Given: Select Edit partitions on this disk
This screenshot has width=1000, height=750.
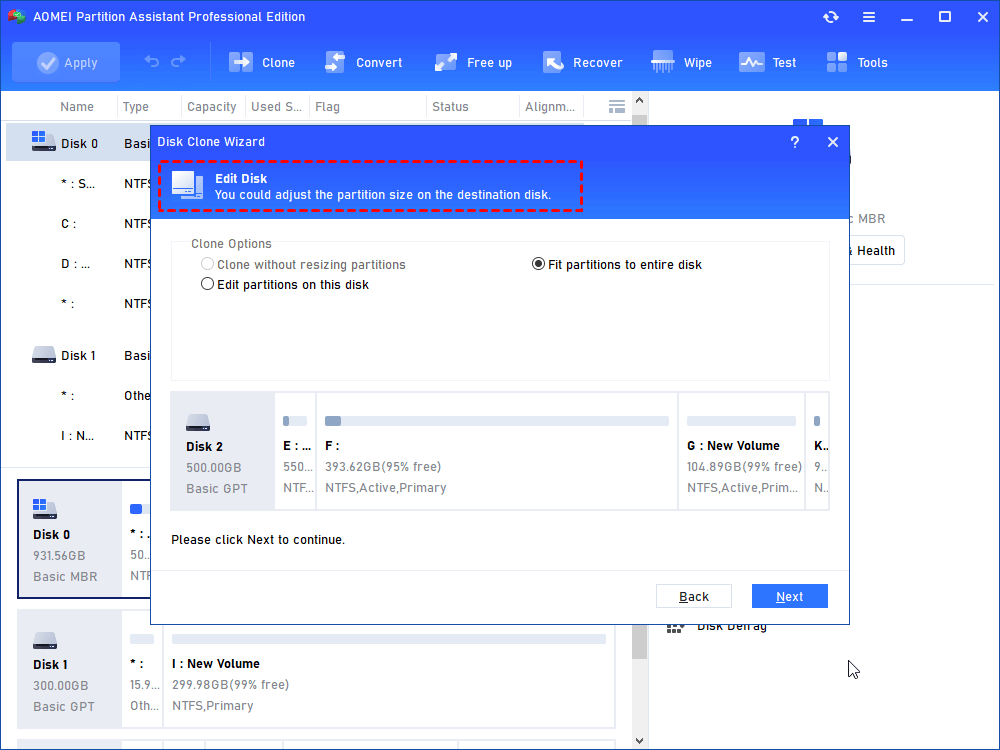Looking at the screenshot, I should [284, 284].
